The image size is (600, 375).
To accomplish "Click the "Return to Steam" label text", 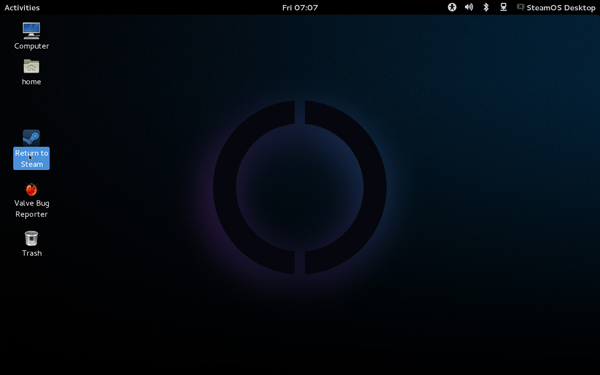I will (31, 158).
